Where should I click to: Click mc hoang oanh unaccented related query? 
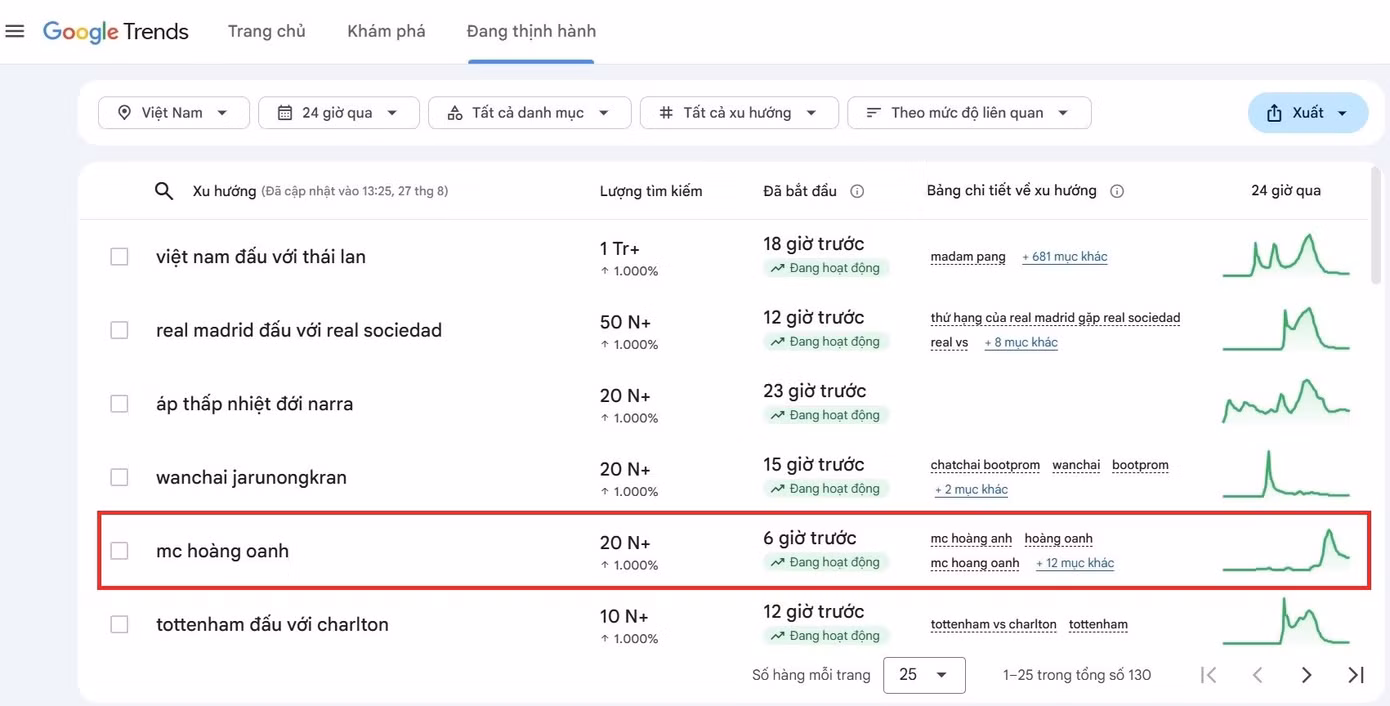click(975, 563)
